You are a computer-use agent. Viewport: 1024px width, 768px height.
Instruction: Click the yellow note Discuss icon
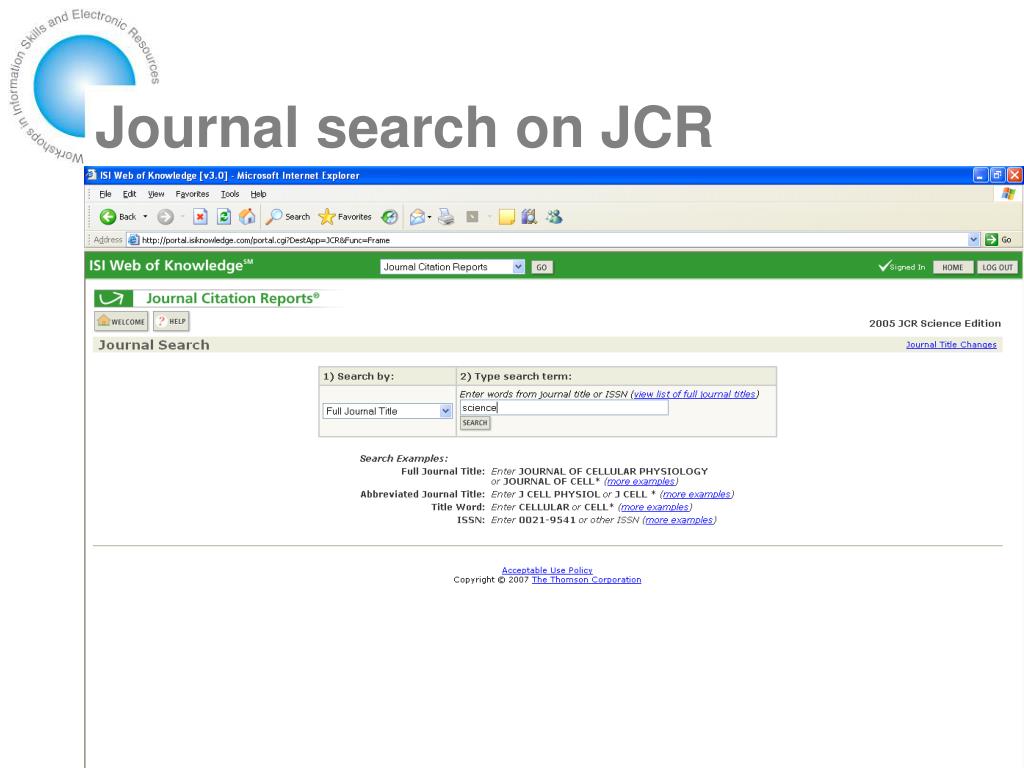(507, 217)
